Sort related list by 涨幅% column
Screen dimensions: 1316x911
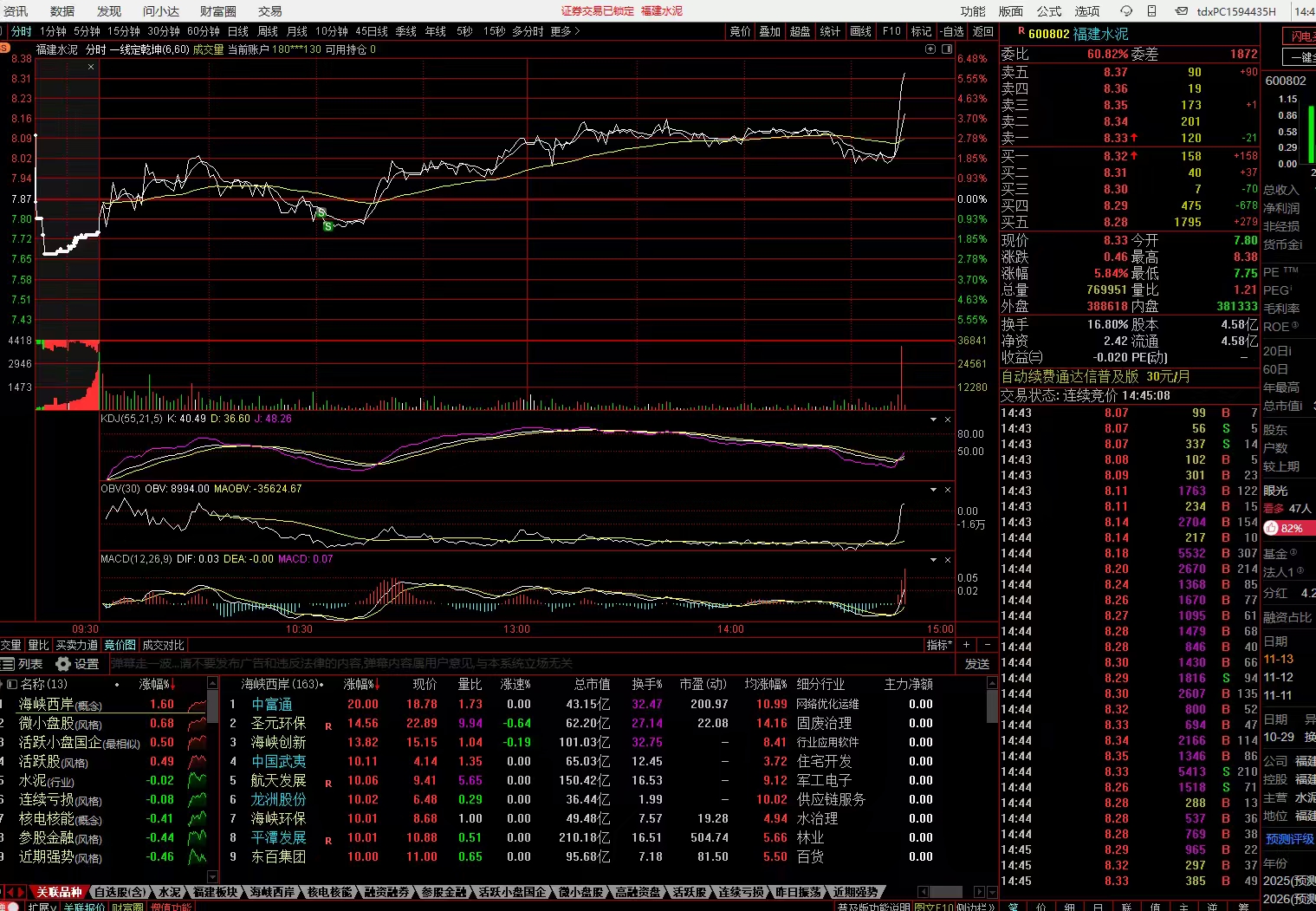157,685
